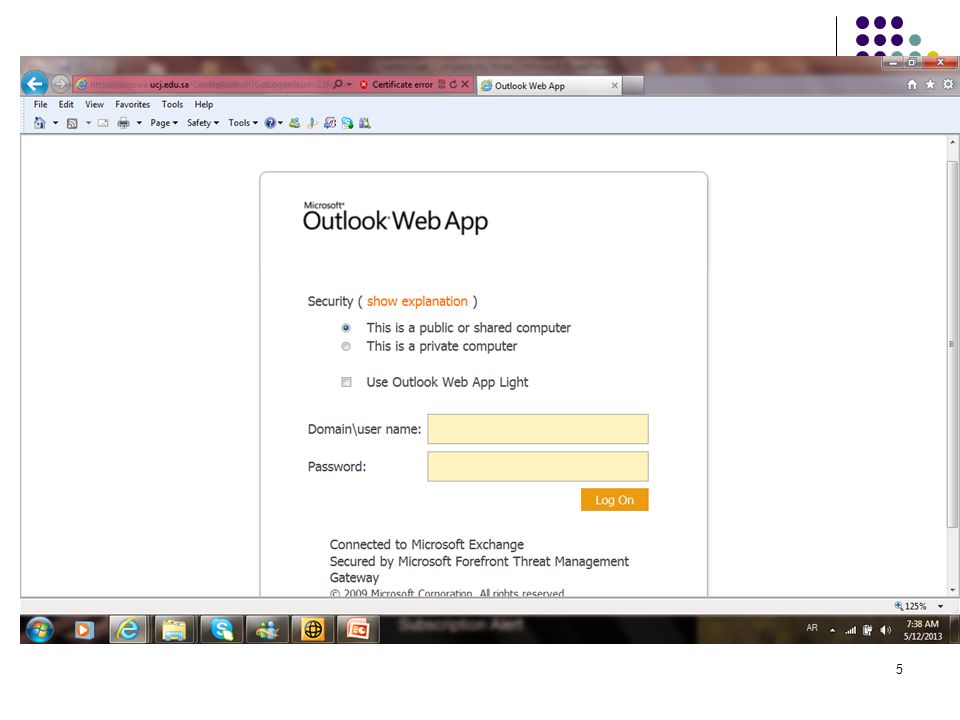Click the volume speaker tray icon
This screenshot has height=720, width=960.
coord(885,630)
